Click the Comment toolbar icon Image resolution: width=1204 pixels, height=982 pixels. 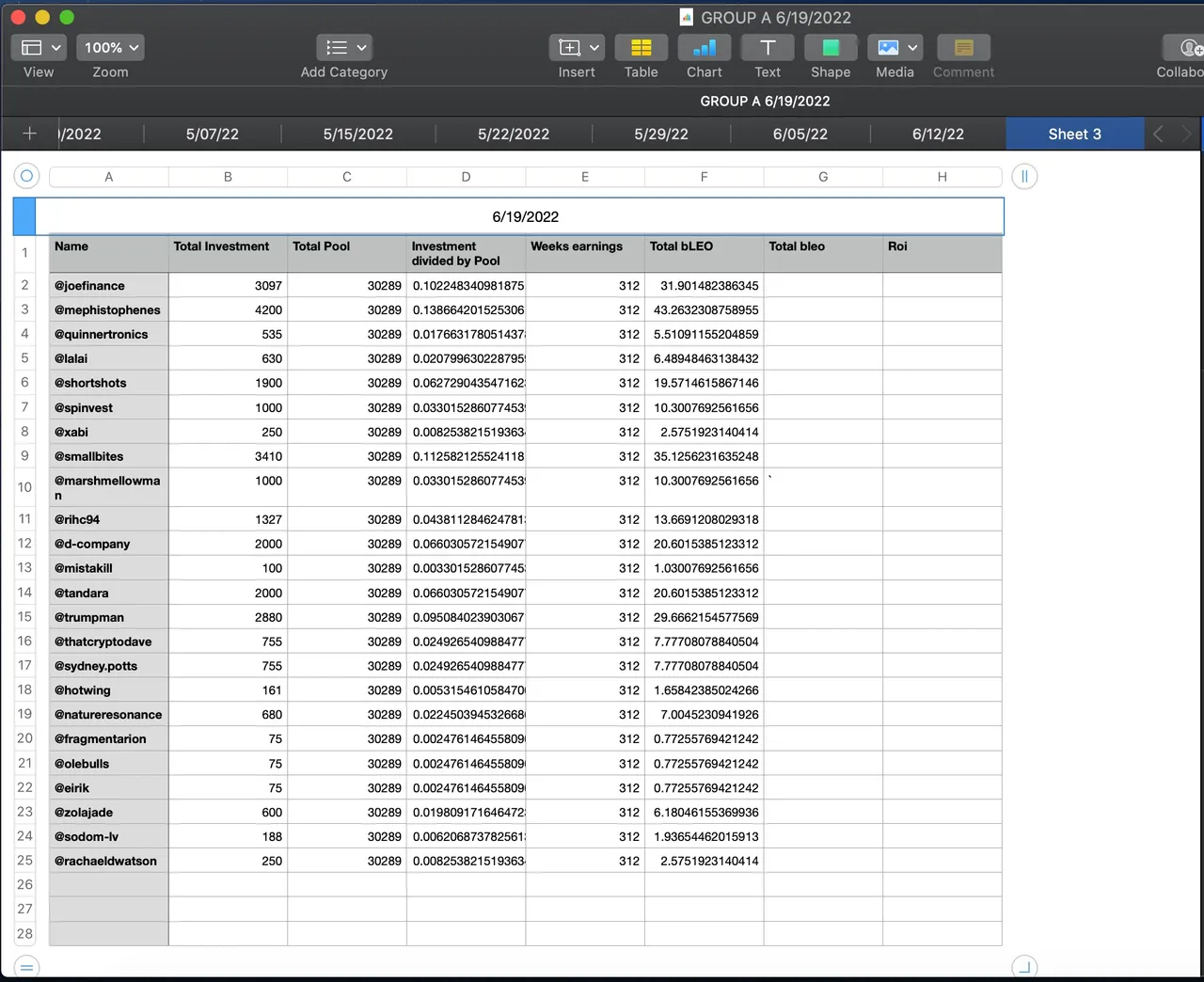pos(963,47)
